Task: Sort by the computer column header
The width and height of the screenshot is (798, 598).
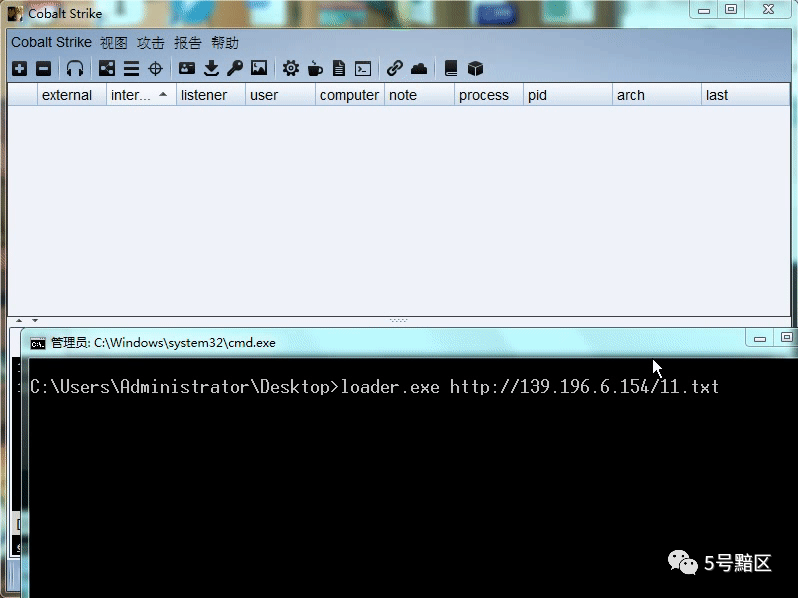Action: coord(350,95)
